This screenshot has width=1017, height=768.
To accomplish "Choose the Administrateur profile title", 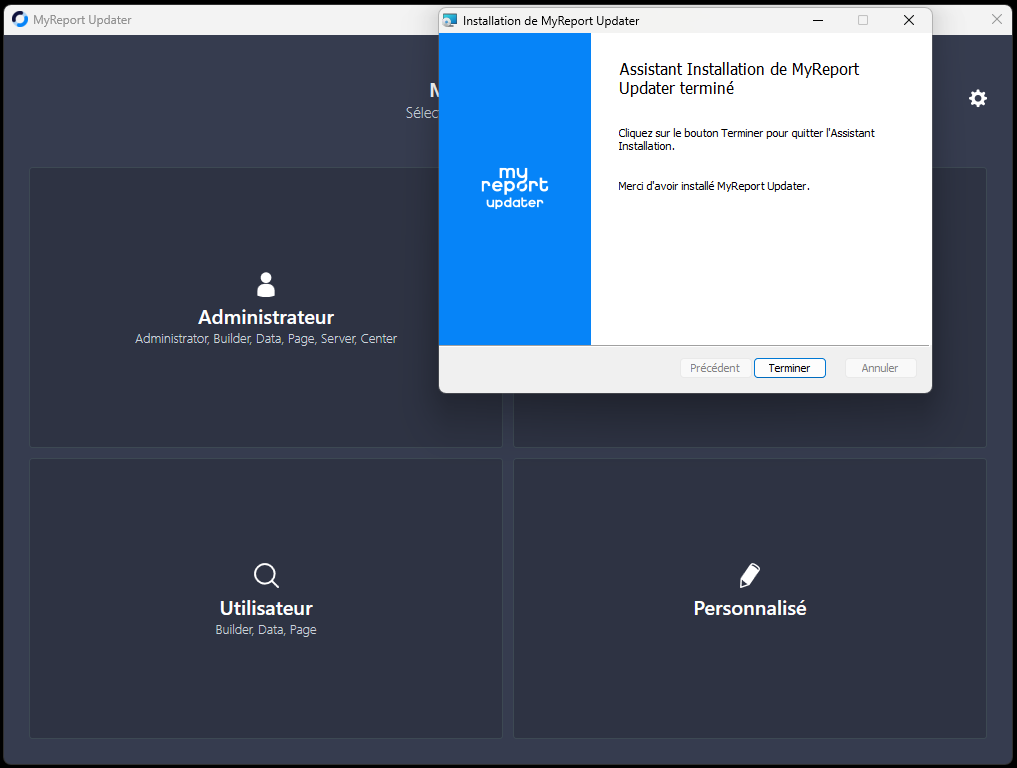I will coord(266,317).
